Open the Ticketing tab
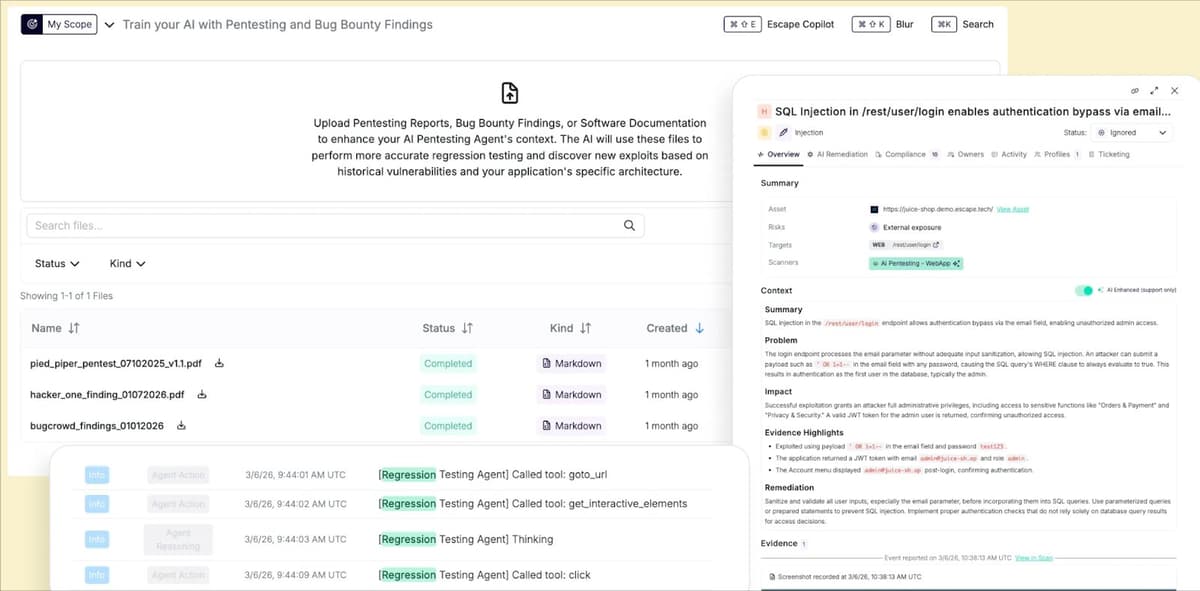The height and width of the screenshot is (591, 1200). [1109, 154]
